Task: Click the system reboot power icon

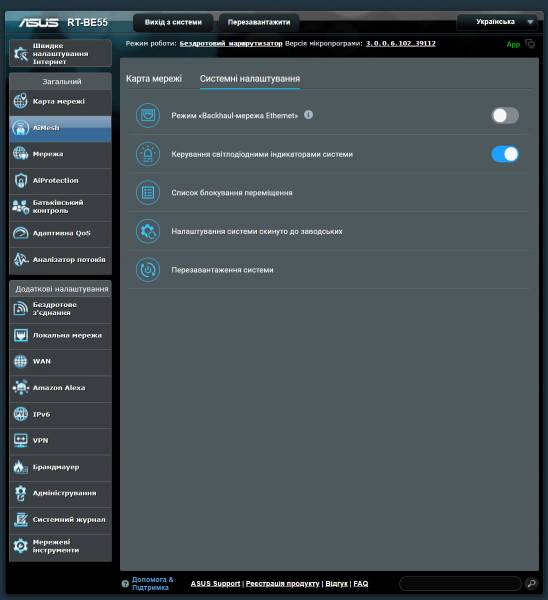Action: 148,270
